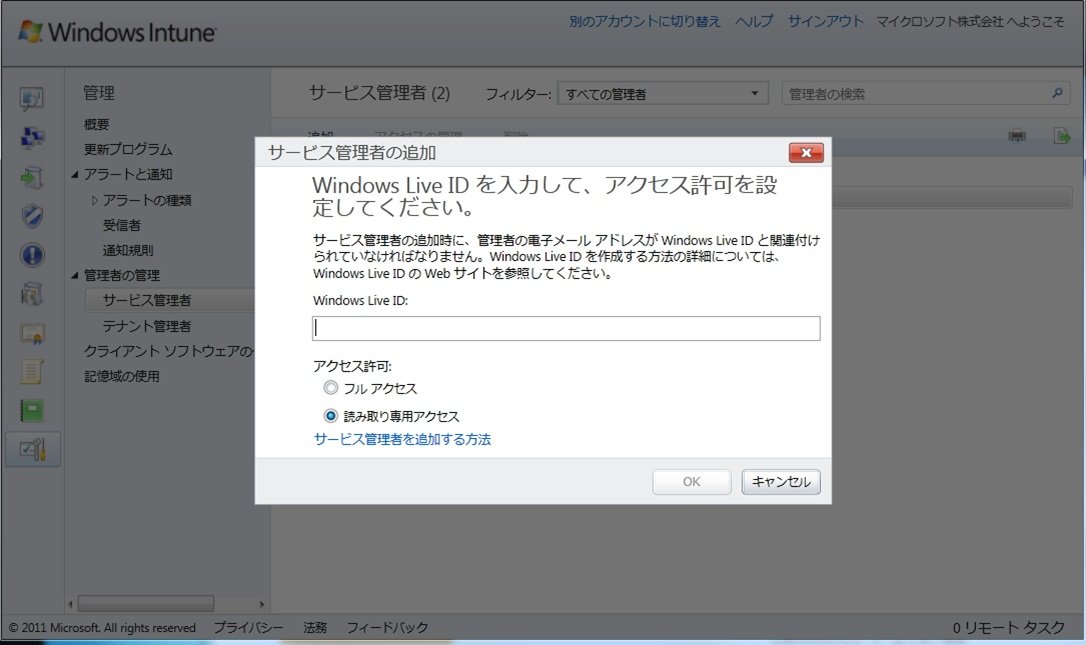This screenshot has width=1086, height=645.
Task: Expand the アラートの種類 tree node
Action: click(x=94, y=200)
